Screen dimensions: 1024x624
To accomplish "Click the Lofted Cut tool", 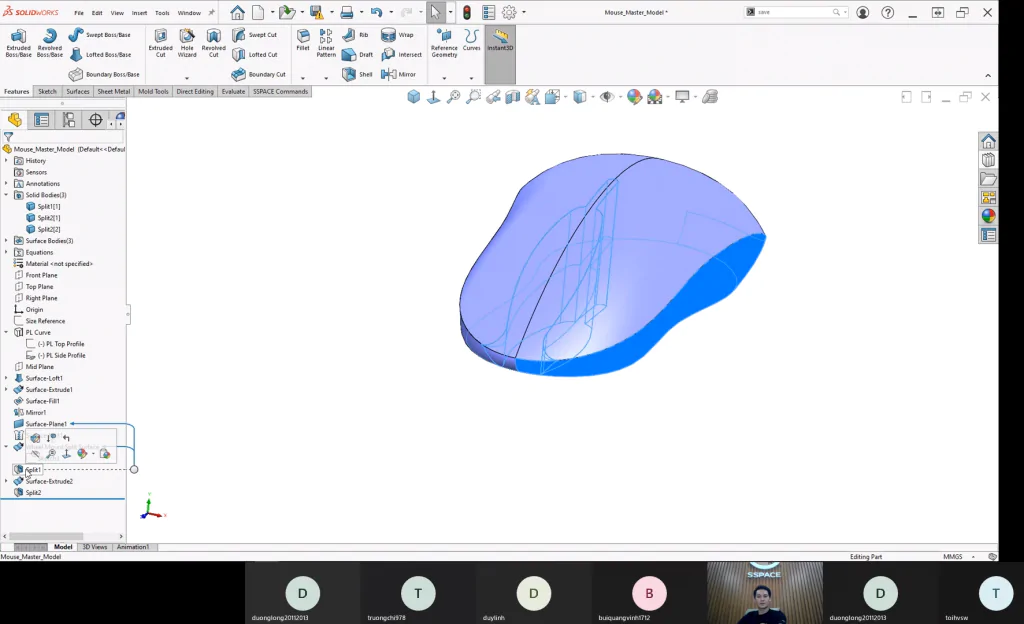I will coord(255,55).
